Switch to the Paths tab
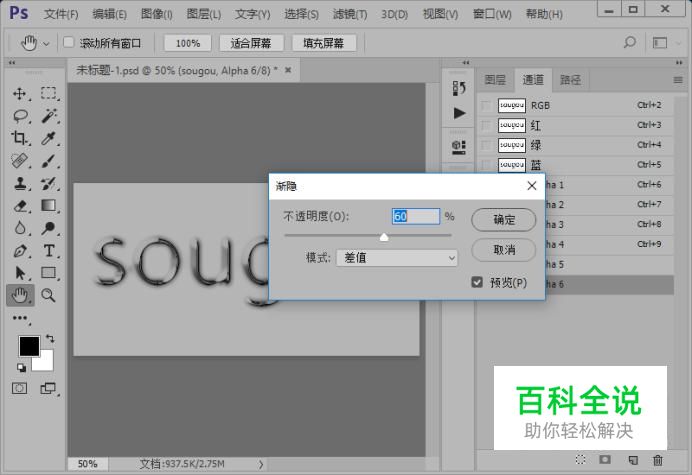Viewport: 692px width, 475px height. (x=570, y=80)
